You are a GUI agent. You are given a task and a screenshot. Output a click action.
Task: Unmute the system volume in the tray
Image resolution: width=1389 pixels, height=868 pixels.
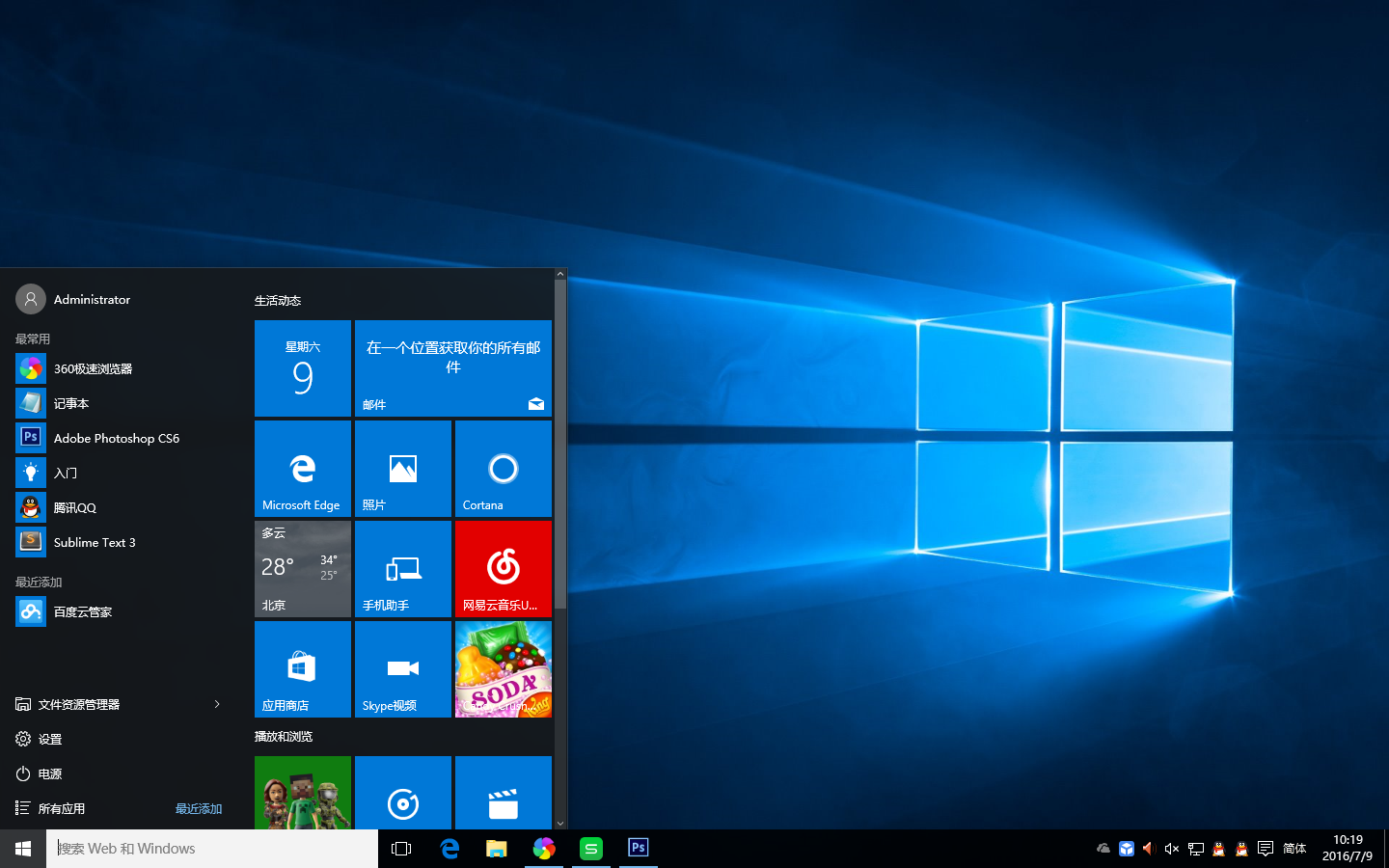click(x=1171, y=849)
